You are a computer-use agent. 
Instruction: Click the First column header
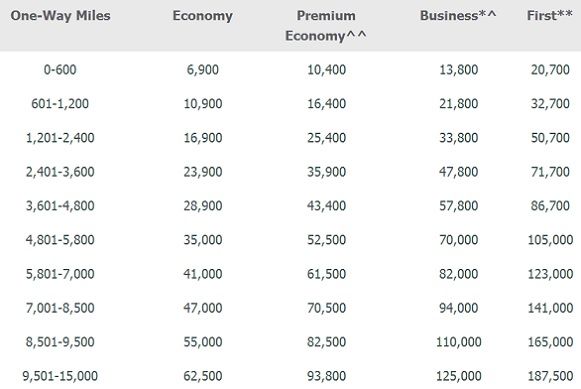550,16
